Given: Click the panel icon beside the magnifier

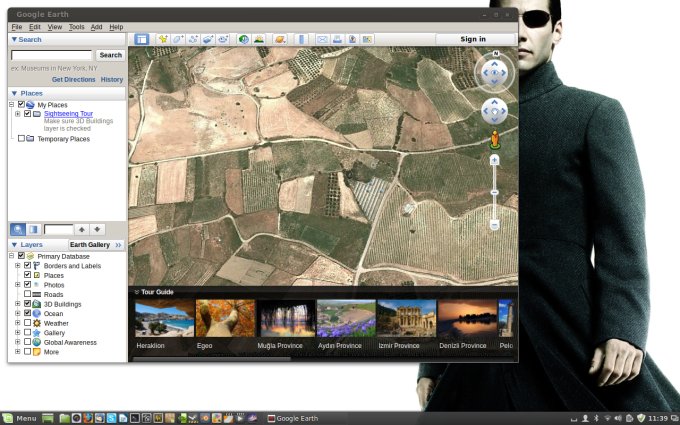Looking at the screenshot, I should 33,229.
